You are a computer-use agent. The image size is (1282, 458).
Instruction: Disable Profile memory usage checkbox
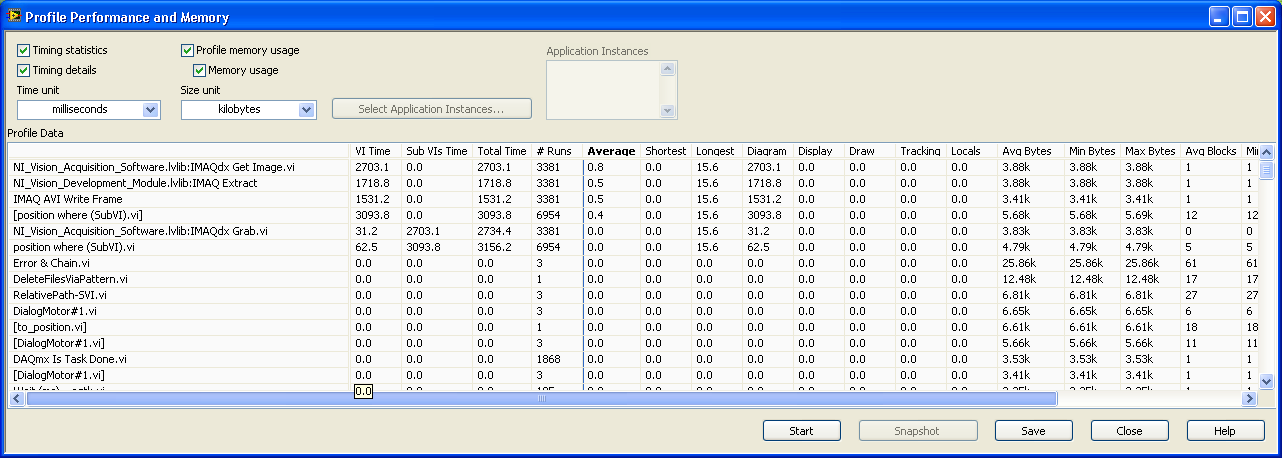click(188, 50)
